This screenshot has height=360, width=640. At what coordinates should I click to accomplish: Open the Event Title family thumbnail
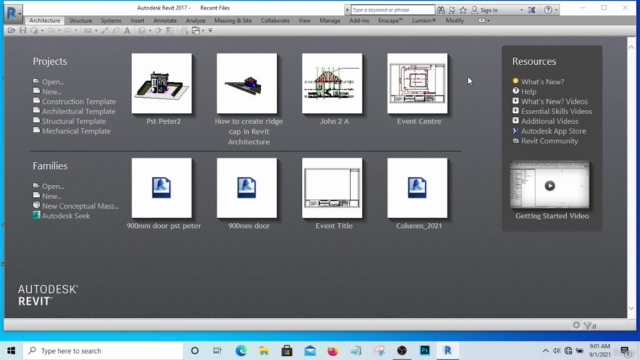332,188
